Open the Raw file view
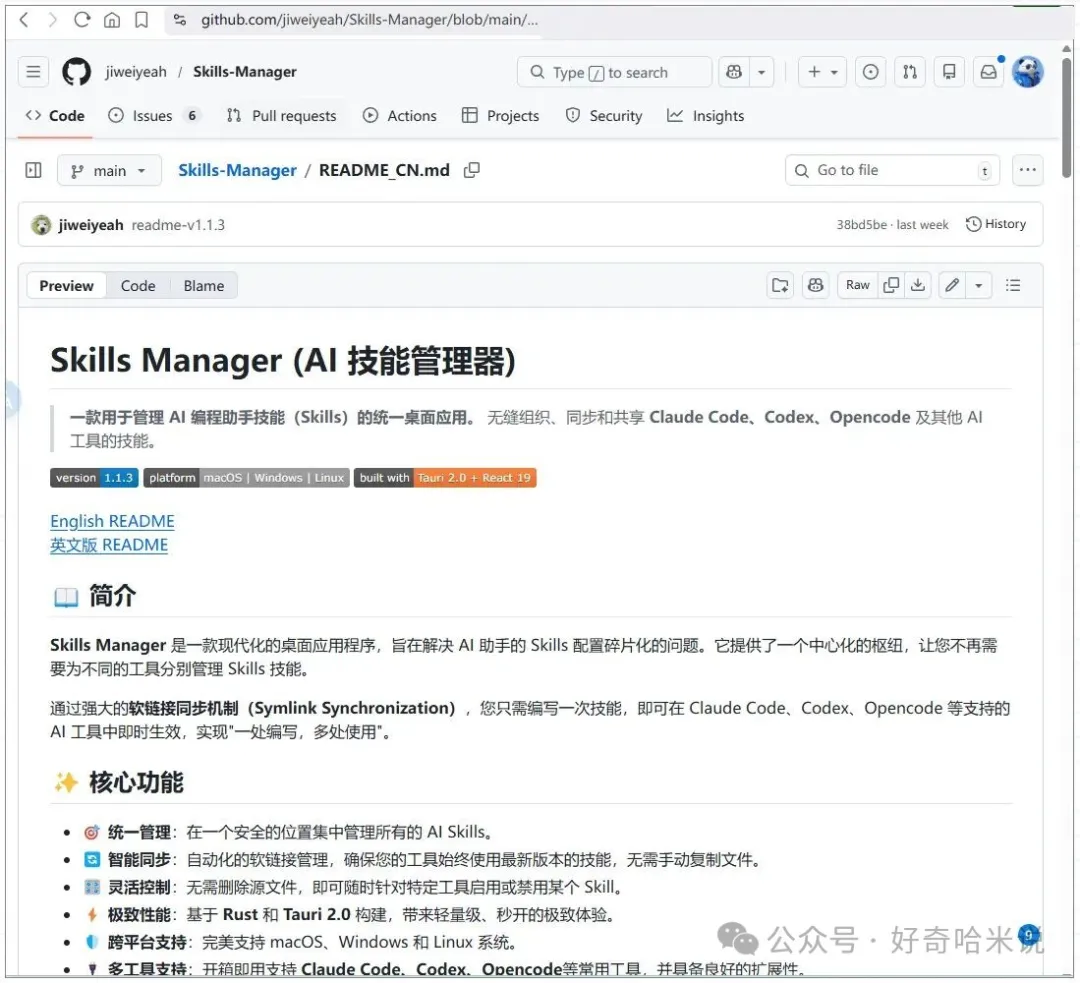The width and height of the screenshot is (1080, 983). (x=858, y=285)
